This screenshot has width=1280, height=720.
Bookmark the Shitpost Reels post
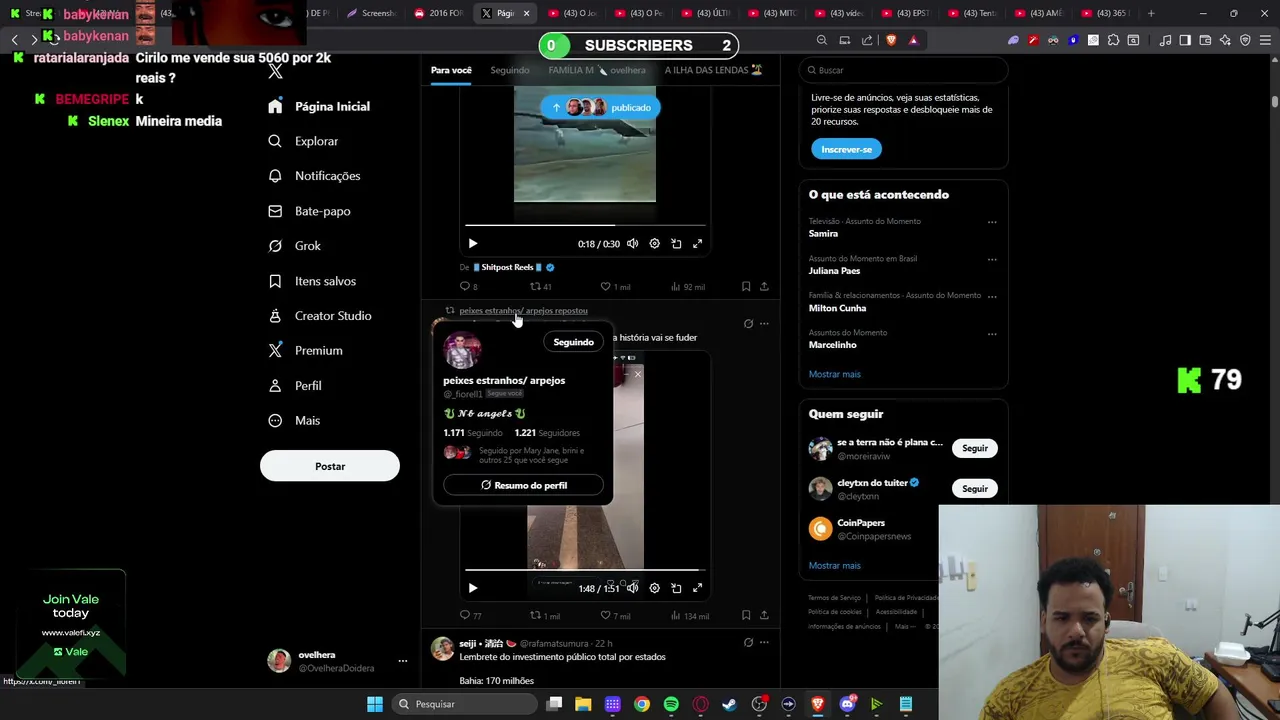point(746,287)
